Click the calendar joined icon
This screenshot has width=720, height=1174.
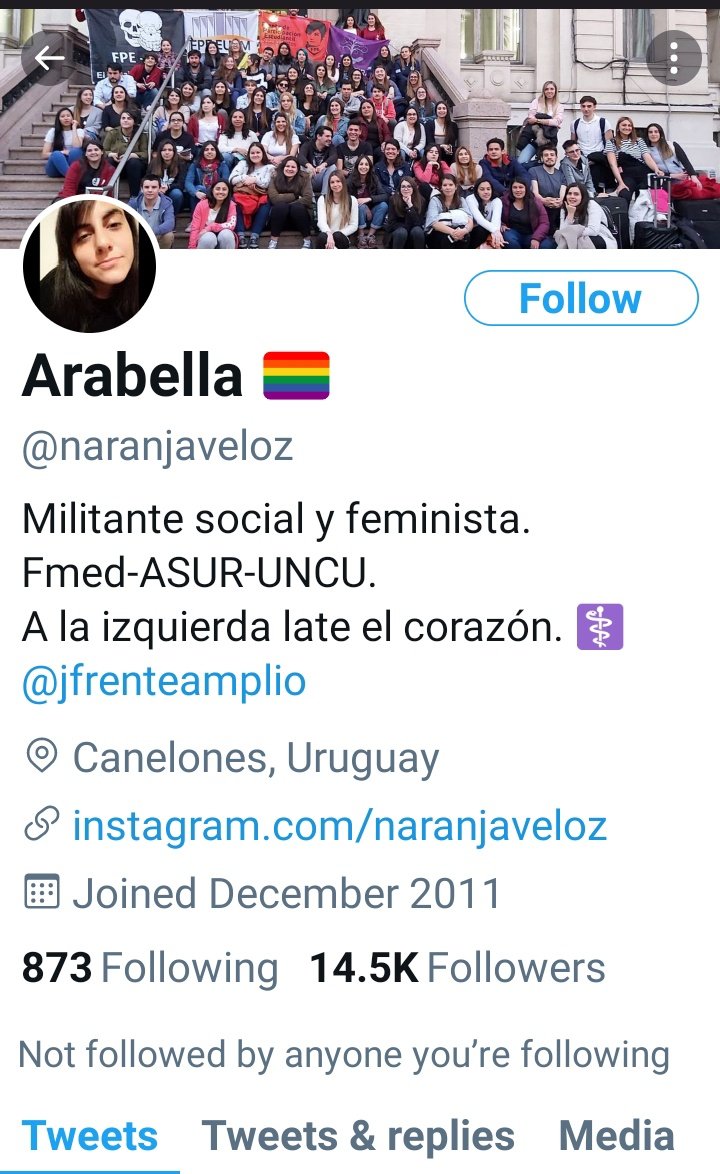click(41, 891)
